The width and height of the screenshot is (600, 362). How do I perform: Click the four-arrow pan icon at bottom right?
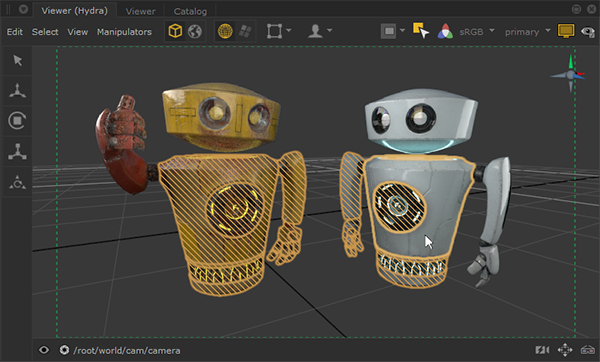(x=565, y=350)
